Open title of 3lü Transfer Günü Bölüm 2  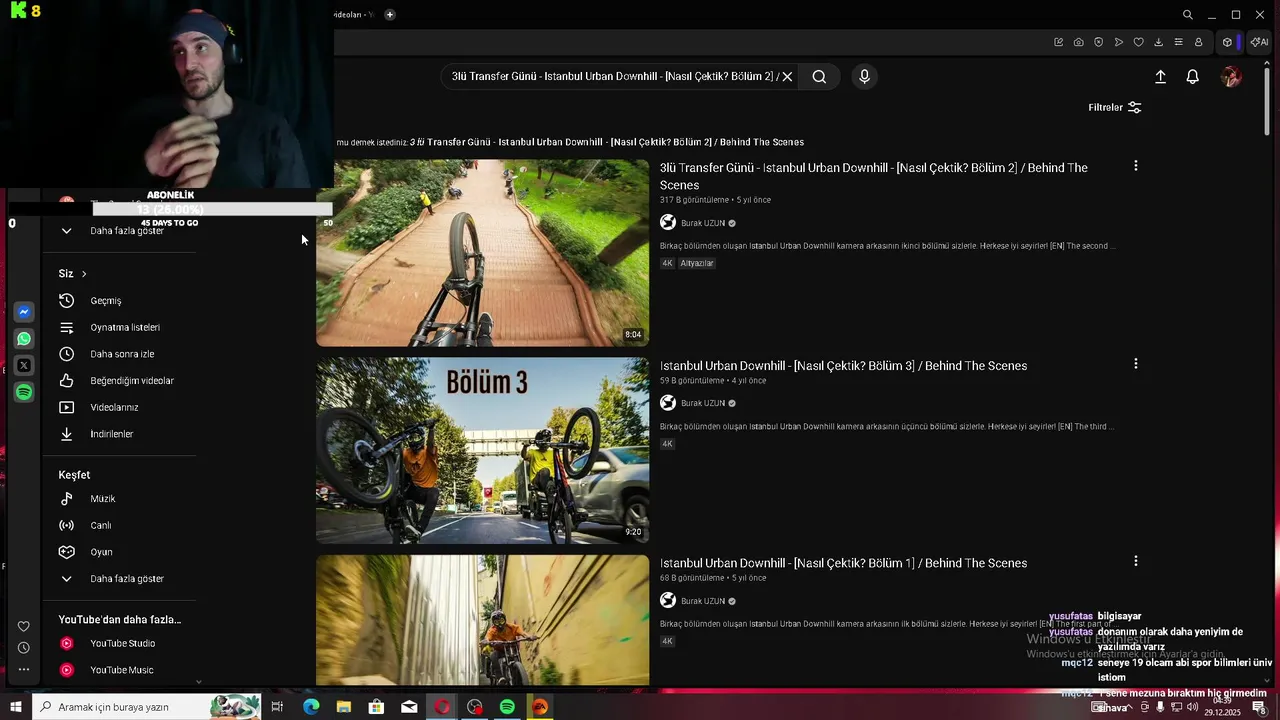873,176
